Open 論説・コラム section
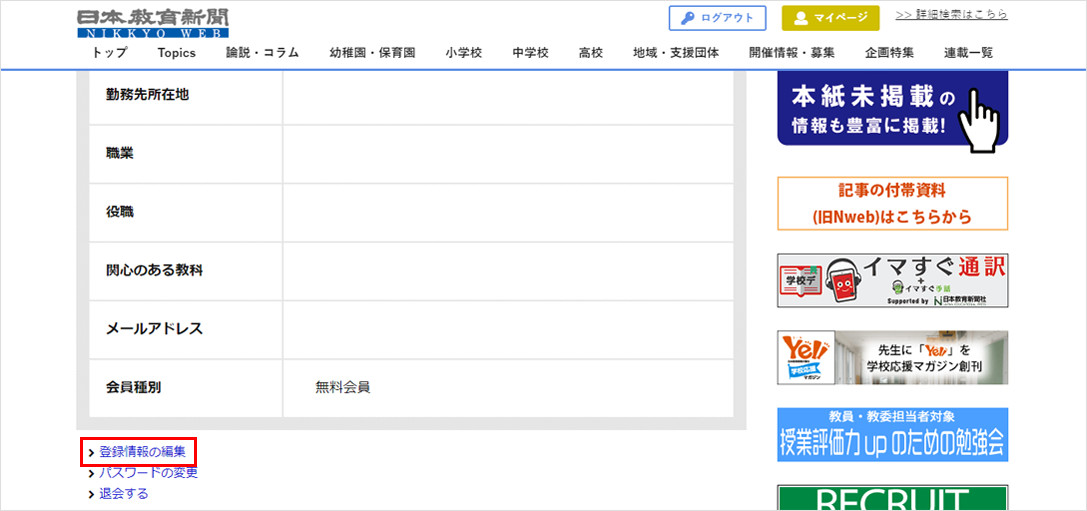 tap(263, 53)
